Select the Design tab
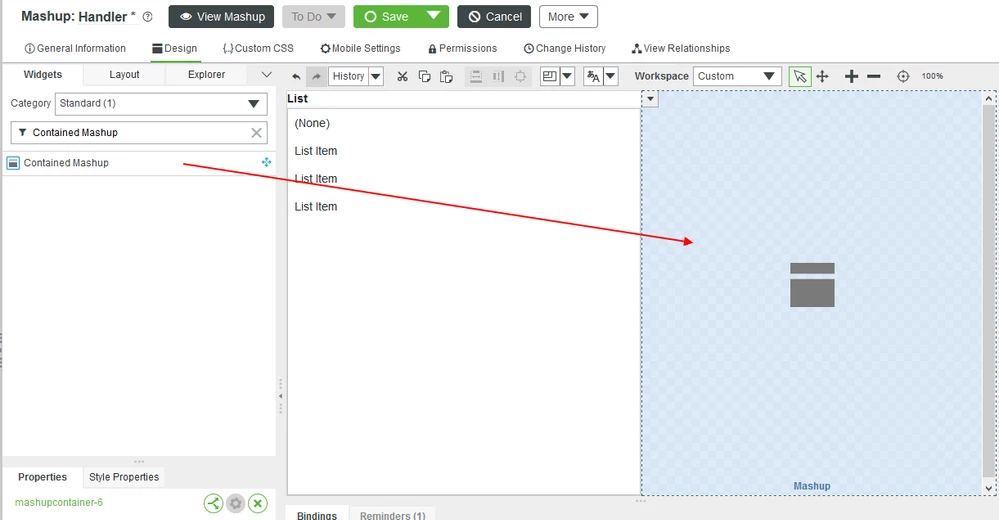The width and height of the screenshot is (999, 520). 175,48
